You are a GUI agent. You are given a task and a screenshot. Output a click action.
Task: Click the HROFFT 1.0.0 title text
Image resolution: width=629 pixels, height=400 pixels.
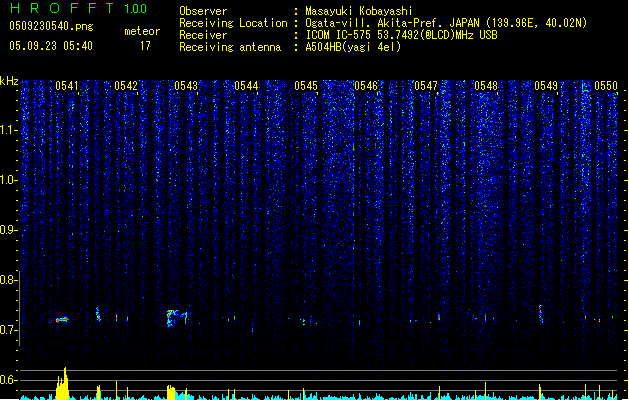[79, 8]
